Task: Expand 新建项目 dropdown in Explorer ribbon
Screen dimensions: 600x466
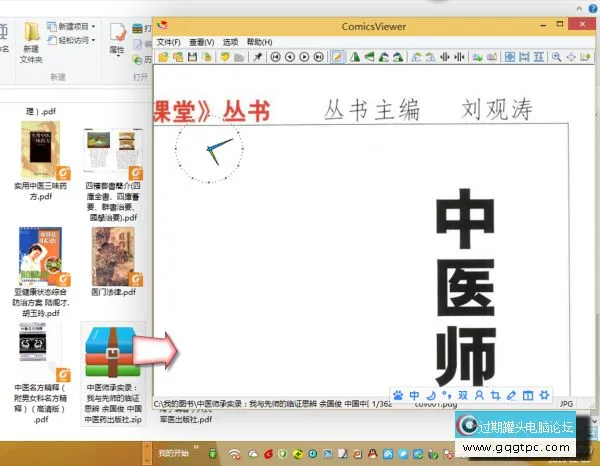Action: 93,26
